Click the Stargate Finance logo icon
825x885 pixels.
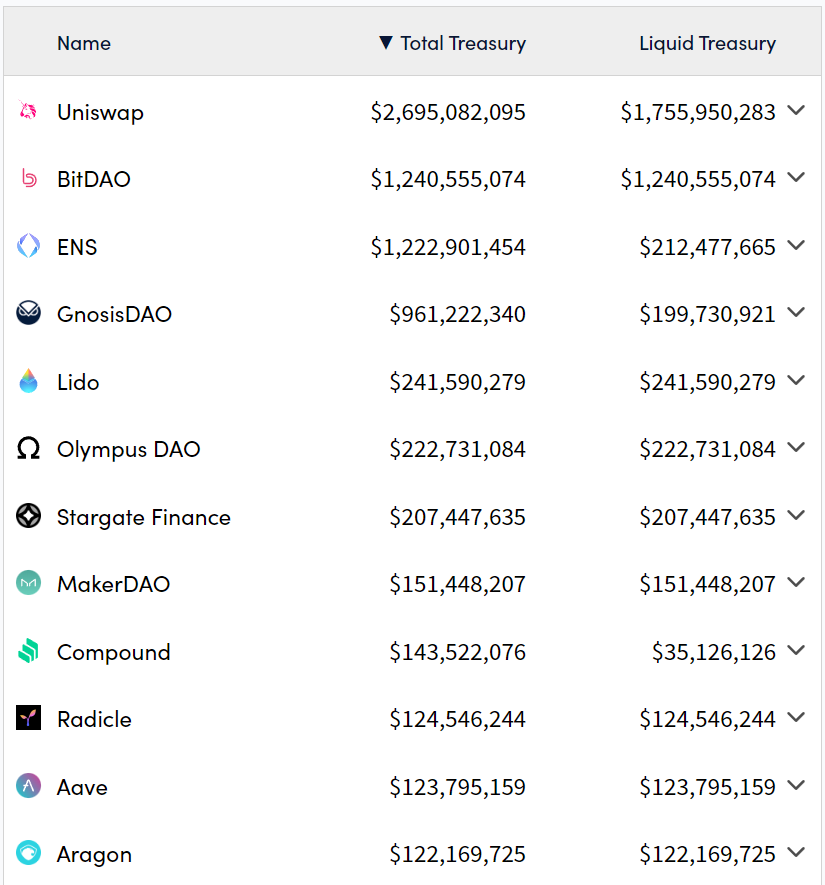pos(28,516)
